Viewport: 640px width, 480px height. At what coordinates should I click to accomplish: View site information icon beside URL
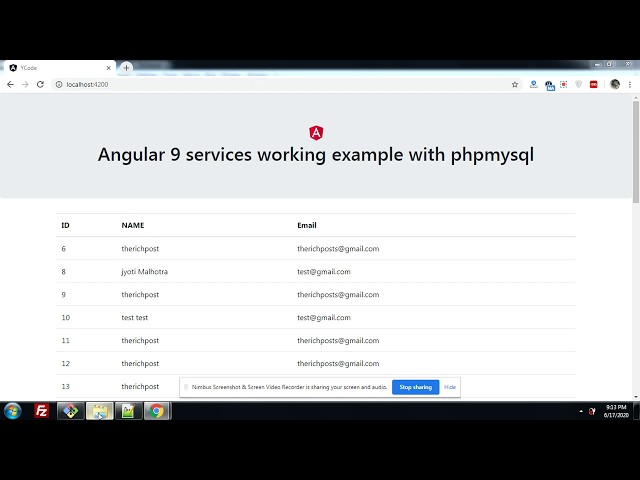pyautogui.click(x=59, y=84)
